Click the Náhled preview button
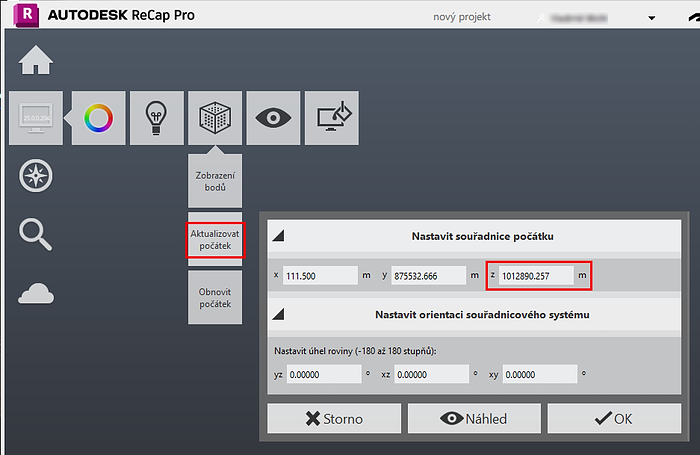This screenshot has height=455, width=700. 474,419
